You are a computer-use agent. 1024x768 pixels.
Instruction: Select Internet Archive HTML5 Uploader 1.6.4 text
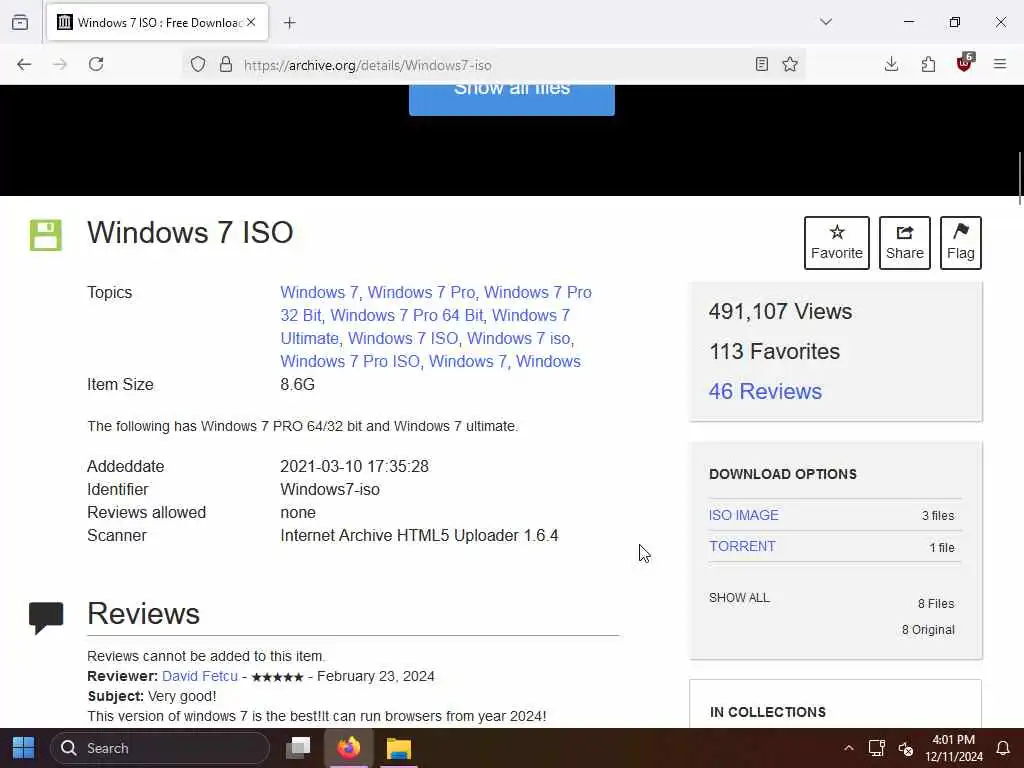(x=419, y=536)
